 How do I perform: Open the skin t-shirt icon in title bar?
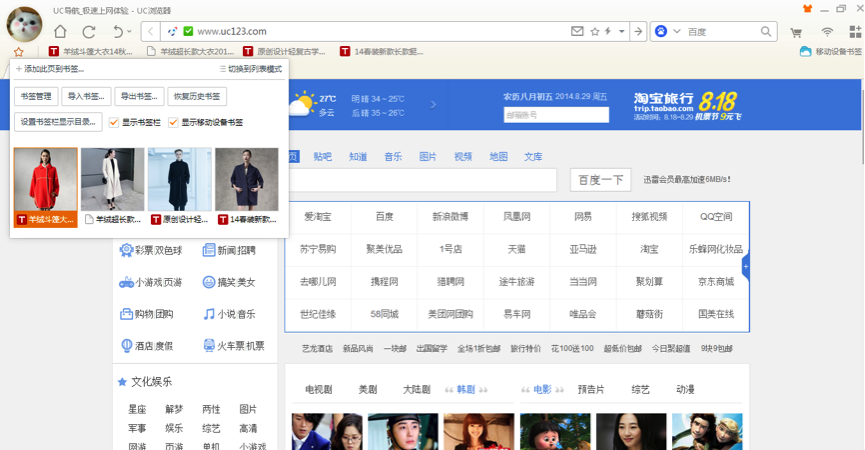click(807, 9)
